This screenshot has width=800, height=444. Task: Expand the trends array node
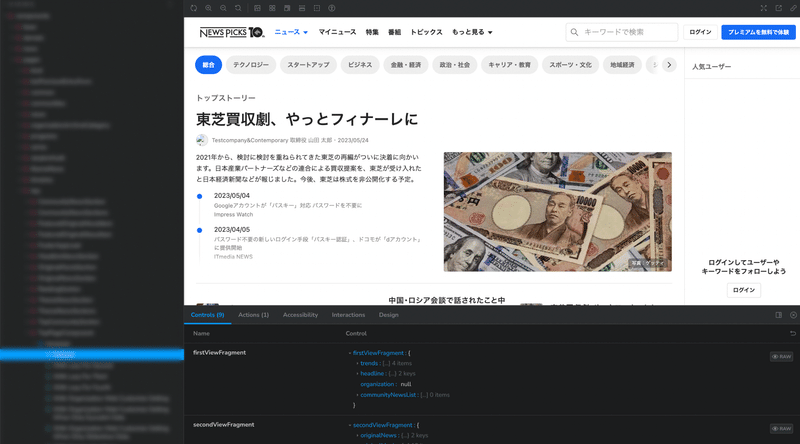[357, 363]
